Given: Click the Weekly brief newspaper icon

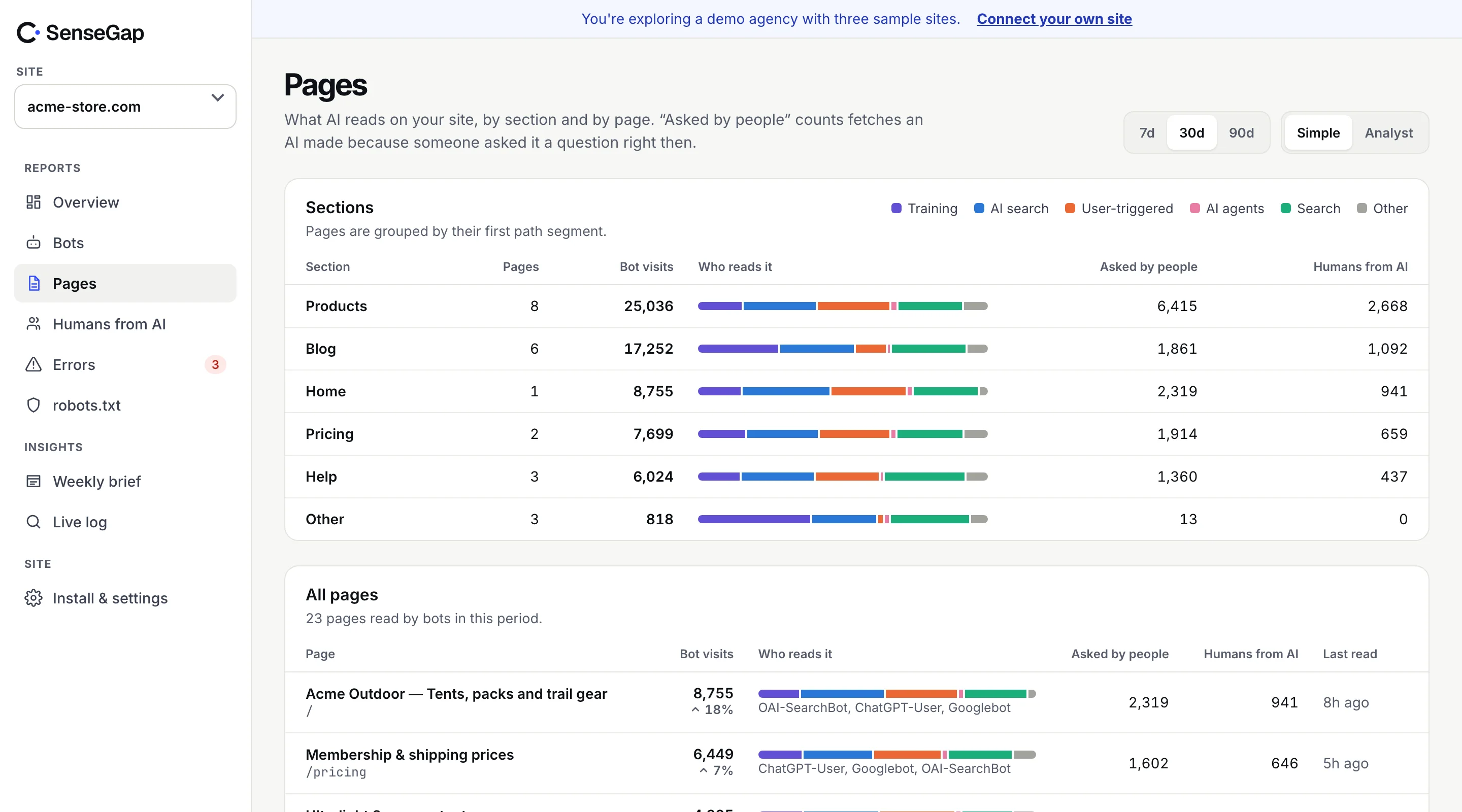Looking at the screenshot, I should coord(34,481).
